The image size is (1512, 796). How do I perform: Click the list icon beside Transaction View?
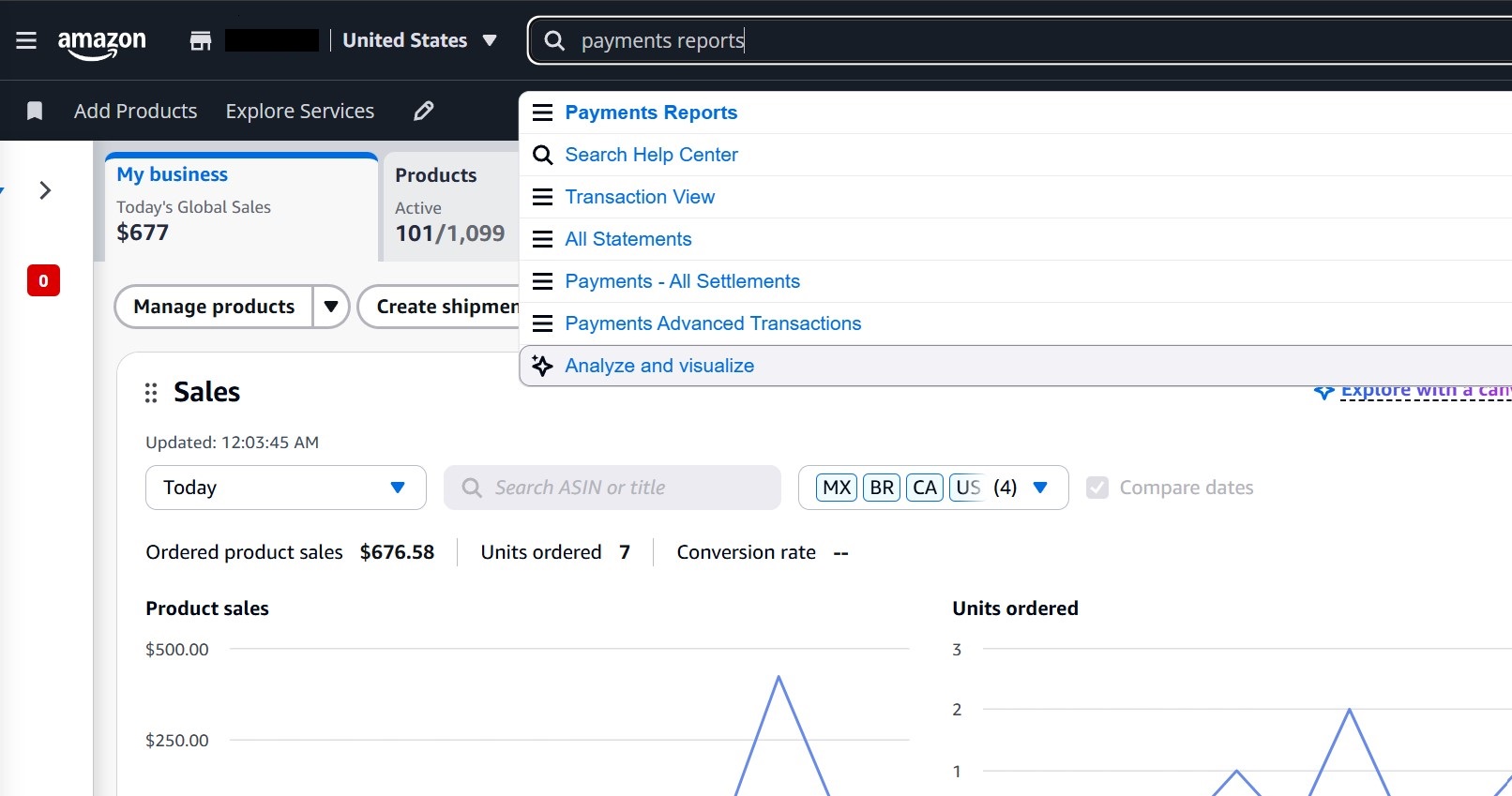(x=542, y=197)
